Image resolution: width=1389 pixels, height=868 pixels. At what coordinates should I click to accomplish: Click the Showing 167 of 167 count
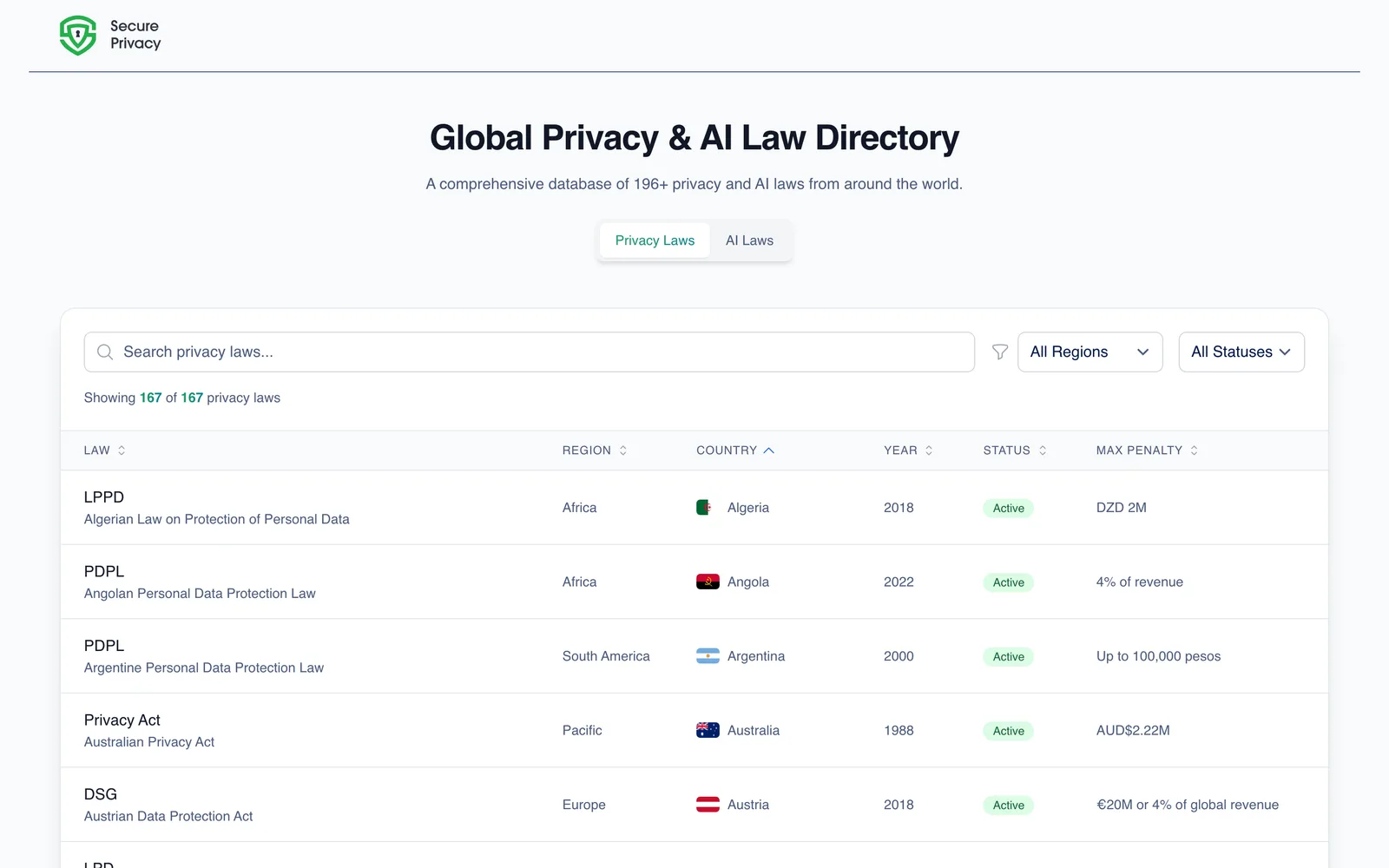(x=182, y=398)
